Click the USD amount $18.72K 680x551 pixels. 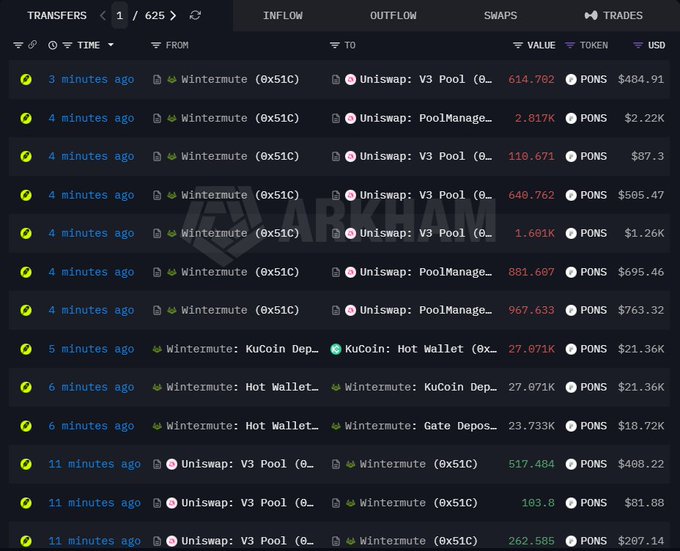coord(641,426)
